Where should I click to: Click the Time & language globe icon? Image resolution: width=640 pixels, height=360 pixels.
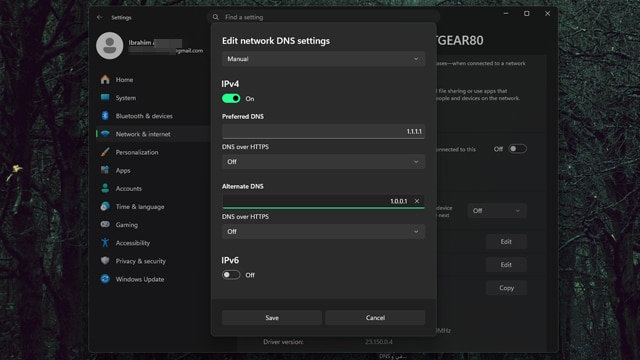coord(105,206)
